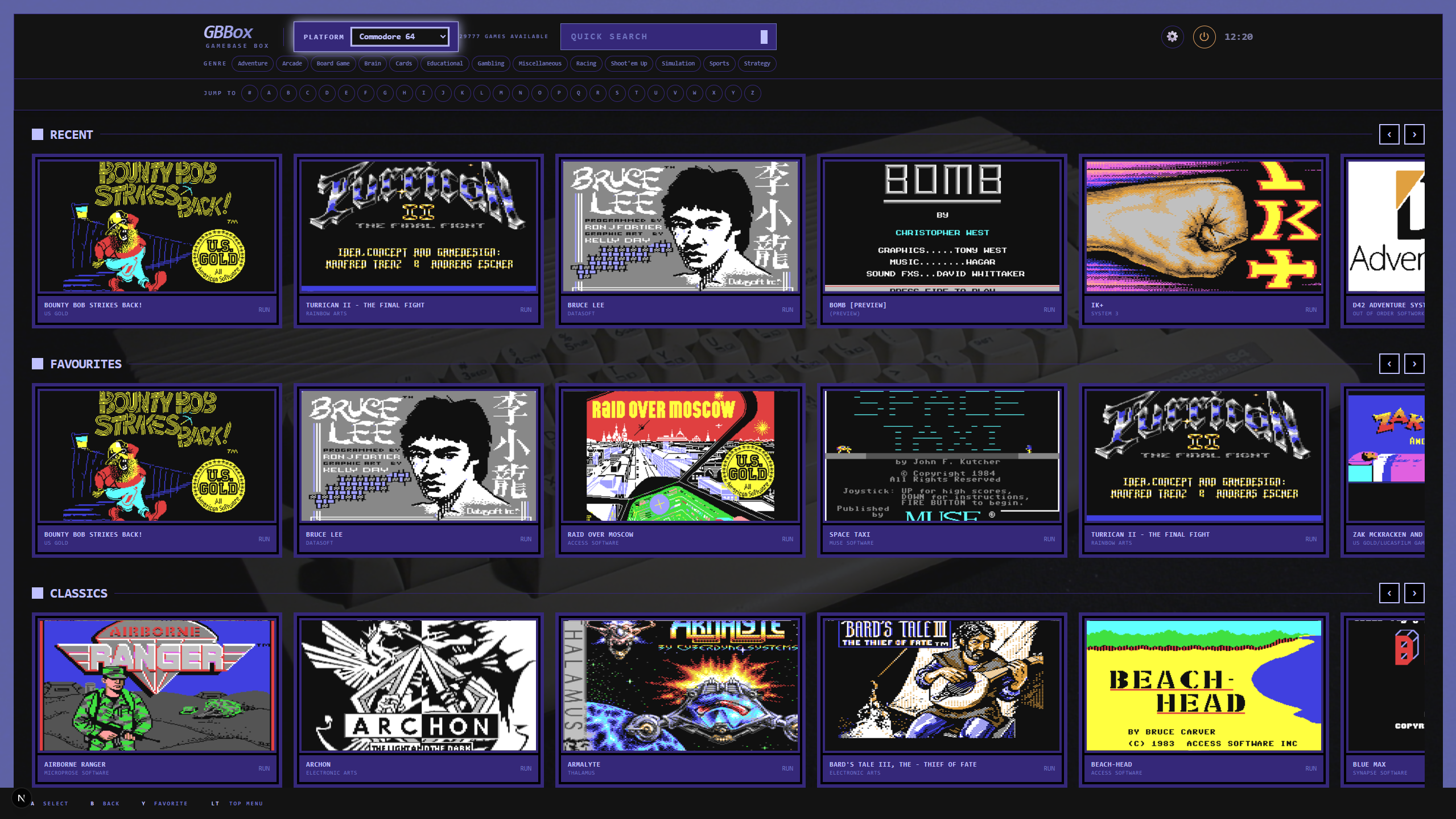Show previous Recent games
Image resolution: width=1456 pixels, height=819 pixels.
coord(1389,134)
